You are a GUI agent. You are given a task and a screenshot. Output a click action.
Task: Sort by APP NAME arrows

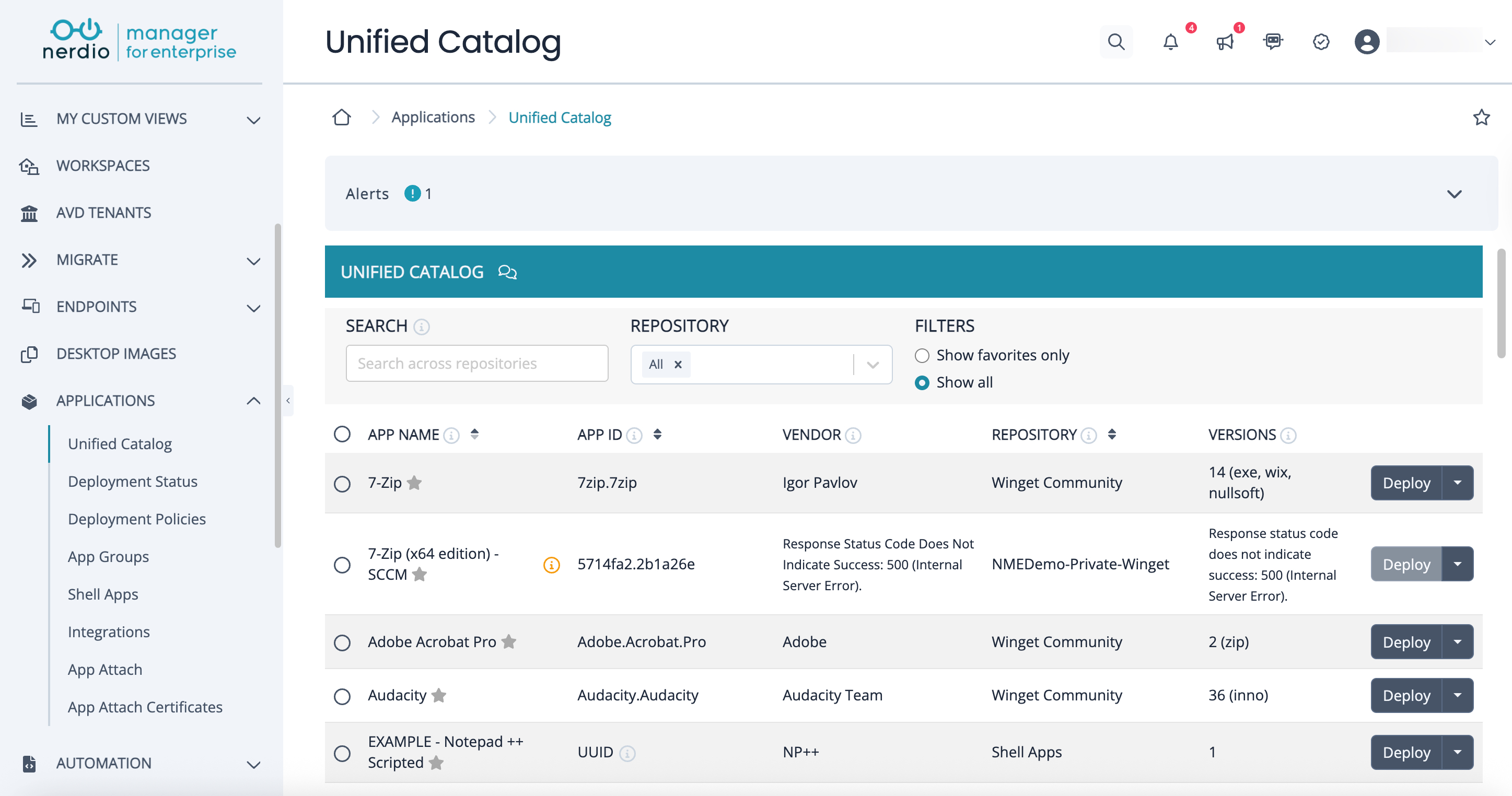tap(474, 434)
